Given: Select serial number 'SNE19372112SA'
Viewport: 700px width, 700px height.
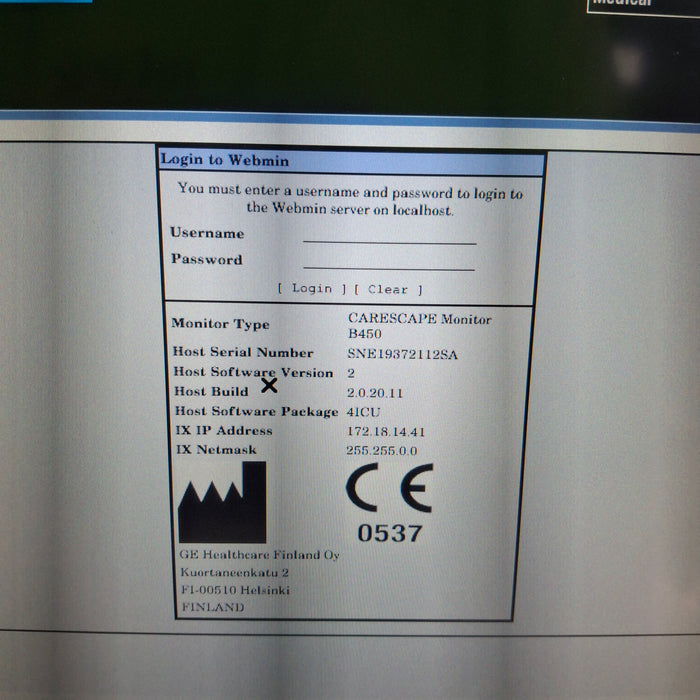Looking at the screenshot, I should 402,354.
